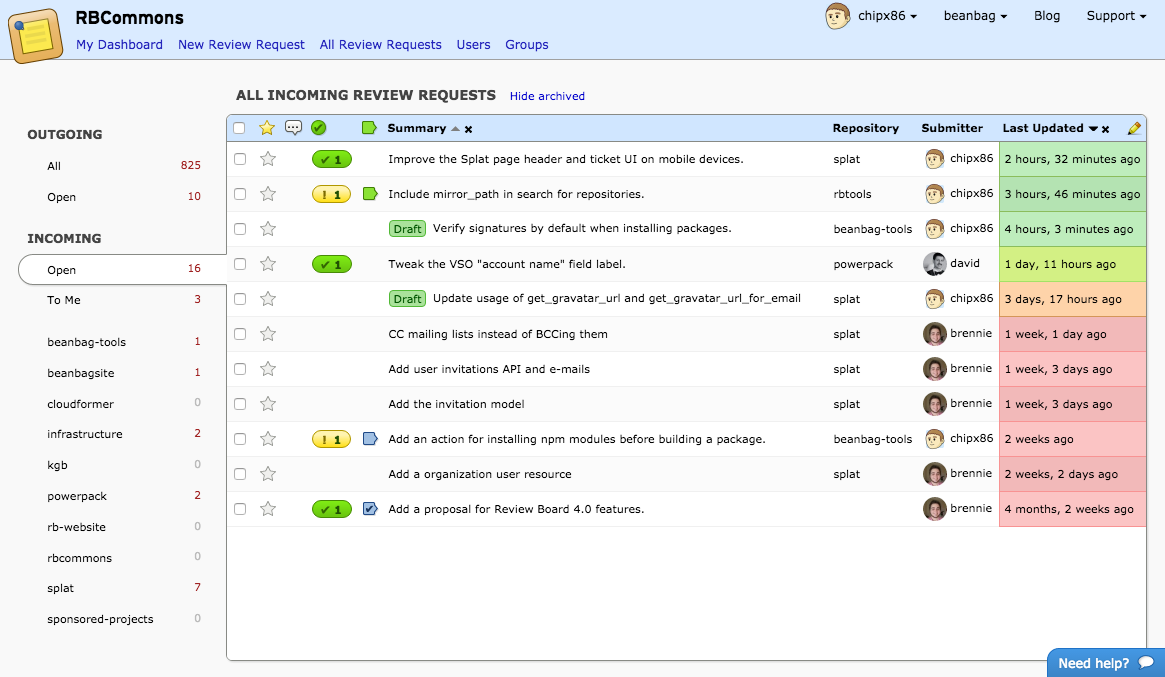The width and height of the screenshot is (1165, 677).
Task: Star the 'Tweak the VSO account name' request
Action: (x=268, y=264)
